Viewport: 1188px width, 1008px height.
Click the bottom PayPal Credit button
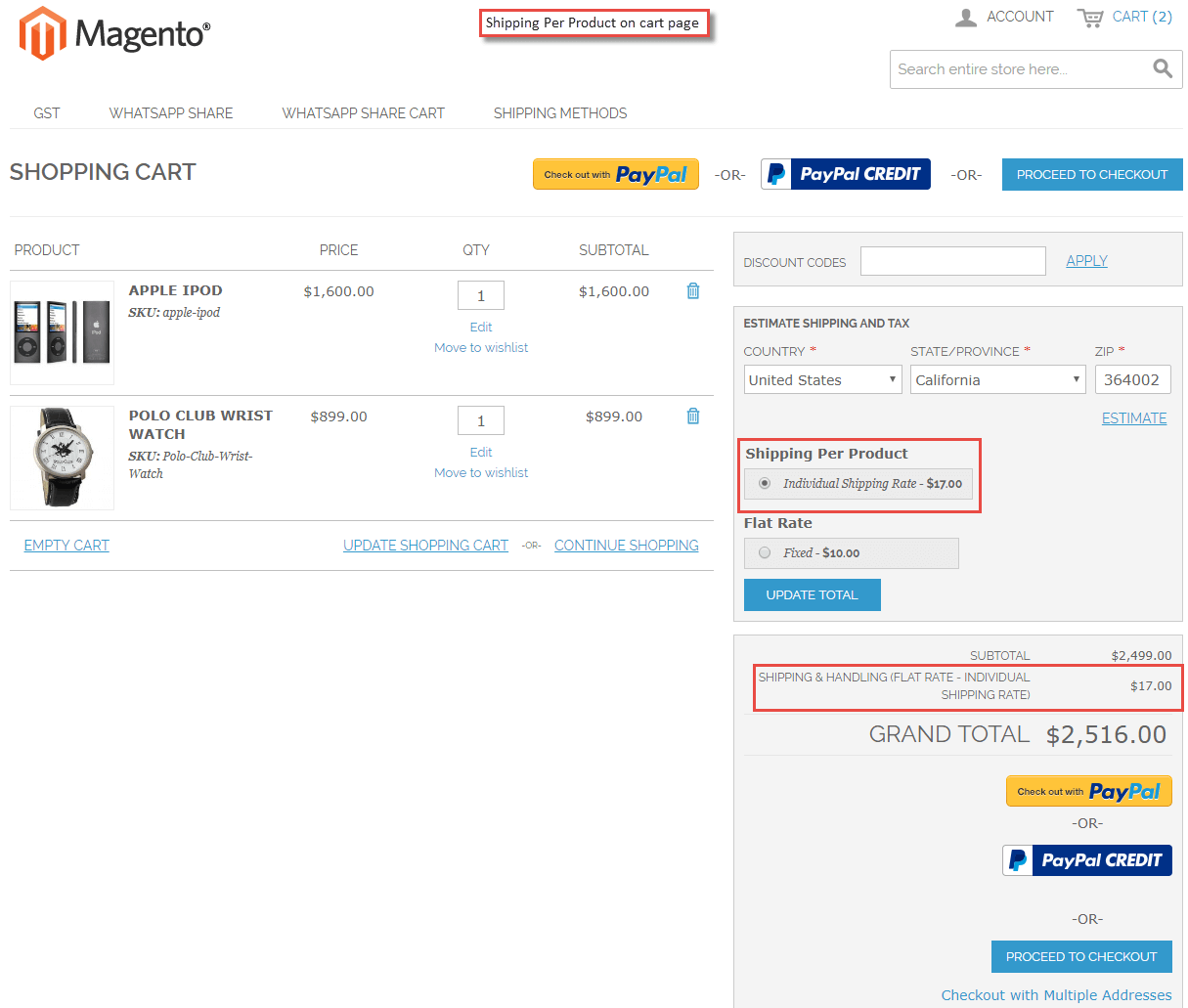pos(1087,860)
